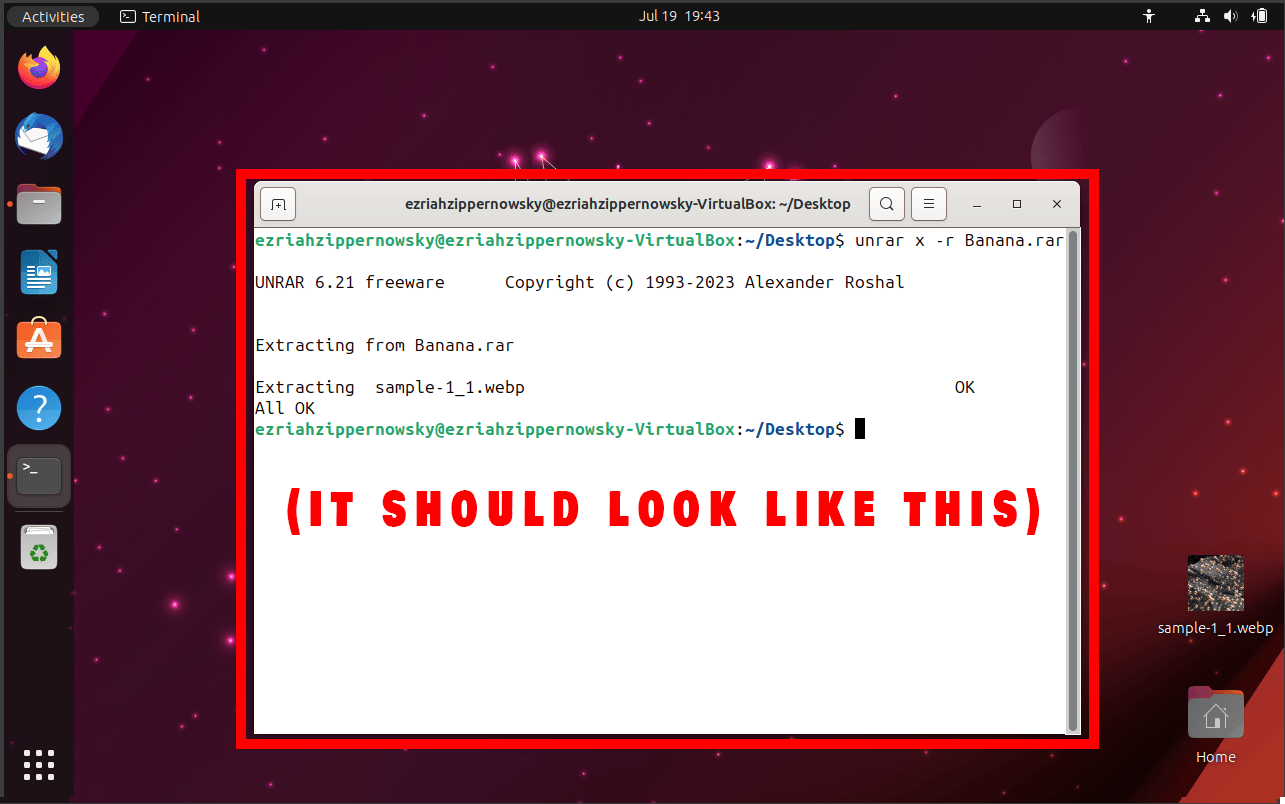Click the Terminal app menu in the top bar
Image resolution: width=1285 pixels, height=804 pixels.
159,15
